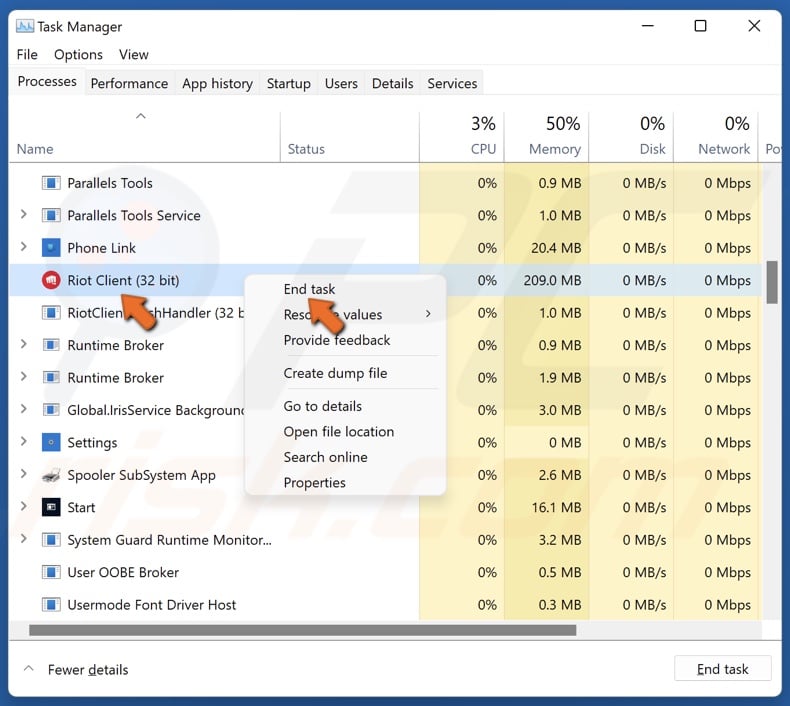
Task: Click the red Riot Client icon
Action: (x=51, y=280)
